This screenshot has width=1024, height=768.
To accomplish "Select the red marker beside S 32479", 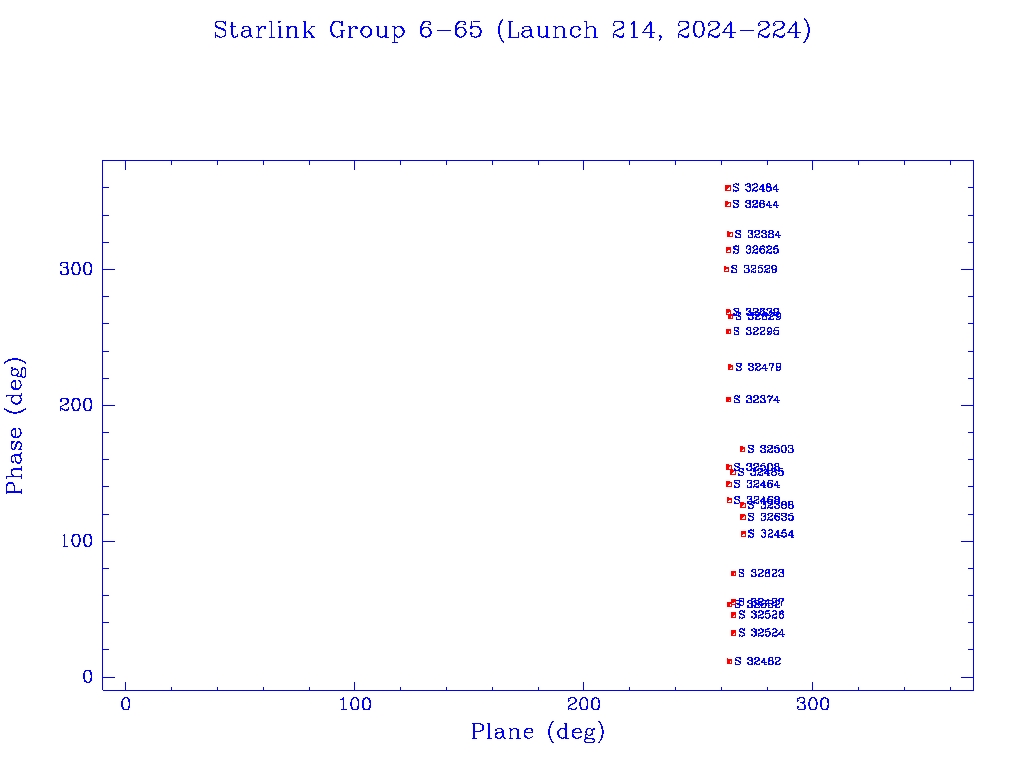I will 730,367.
